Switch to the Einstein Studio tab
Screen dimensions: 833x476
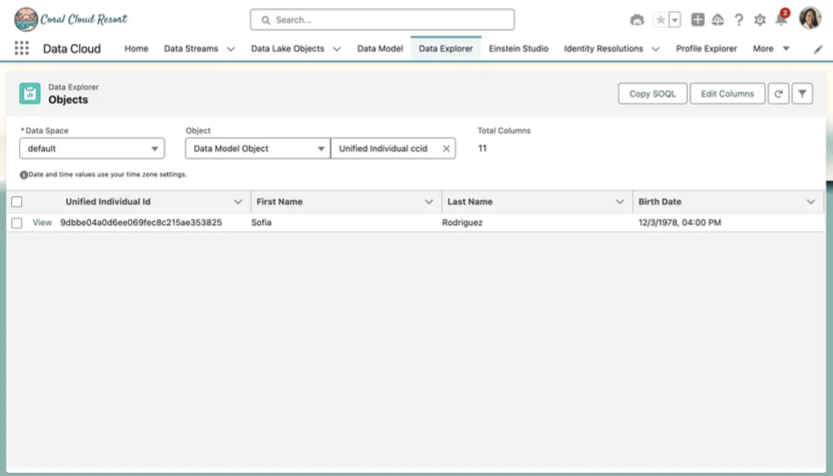518,48
